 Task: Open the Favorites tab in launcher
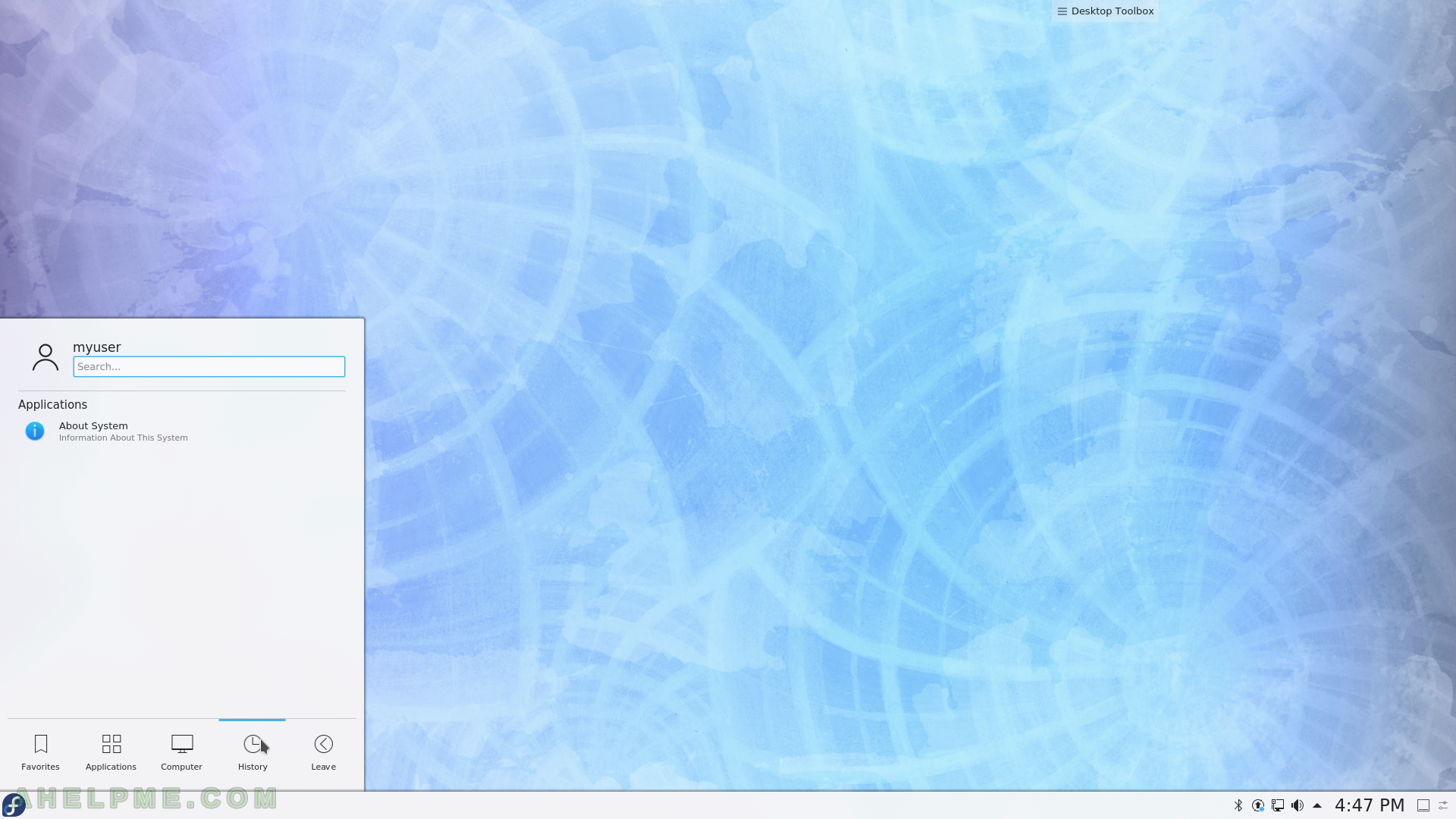tap(40, 752)
